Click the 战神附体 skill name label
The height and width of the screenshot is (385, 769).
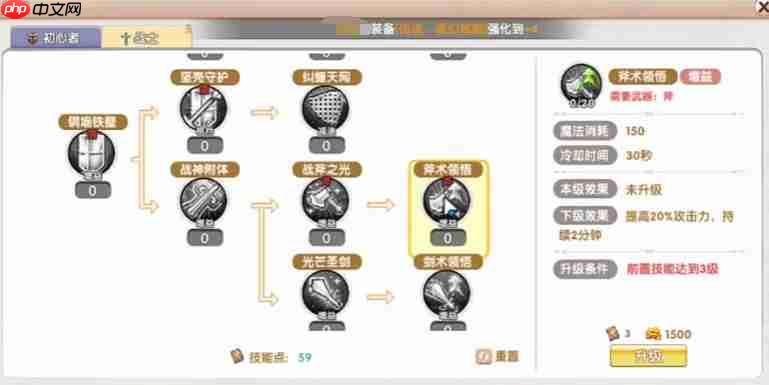point(205,170)
